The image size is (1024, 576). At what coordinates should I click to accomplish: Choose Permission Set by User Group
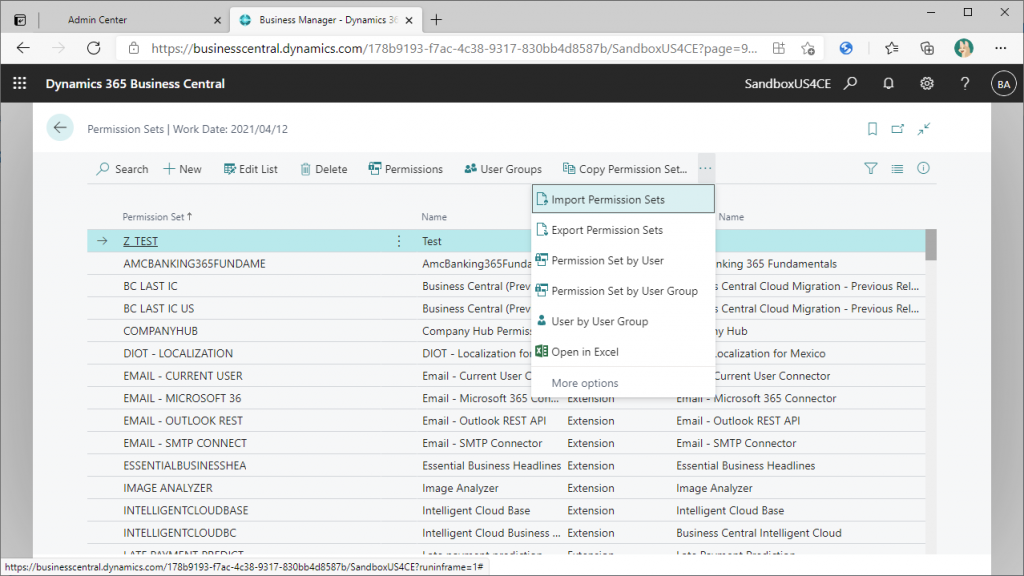point(623,291)
